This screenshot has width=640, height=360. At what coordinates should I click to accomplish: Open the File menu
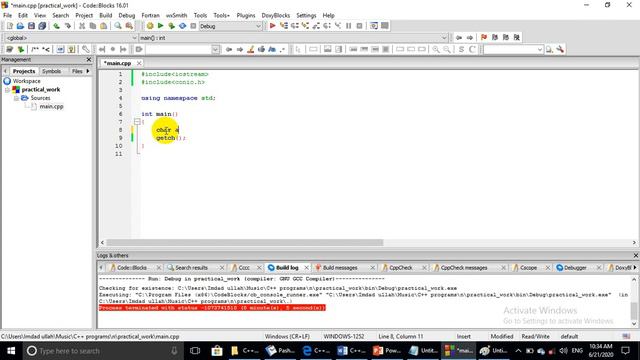pyautogui.click(x=7, y=15)
